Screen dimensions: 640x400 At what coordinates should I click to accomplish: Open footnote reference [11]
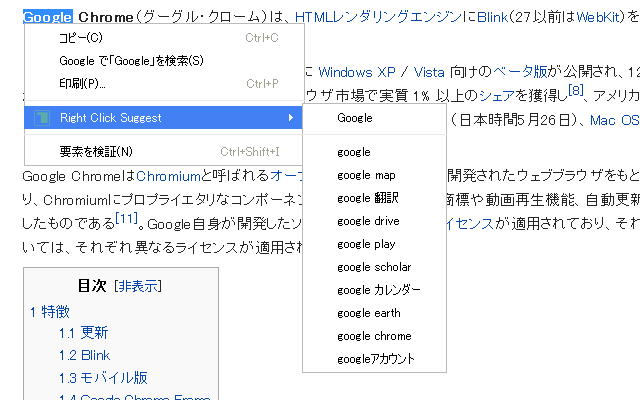click(127, 218)
